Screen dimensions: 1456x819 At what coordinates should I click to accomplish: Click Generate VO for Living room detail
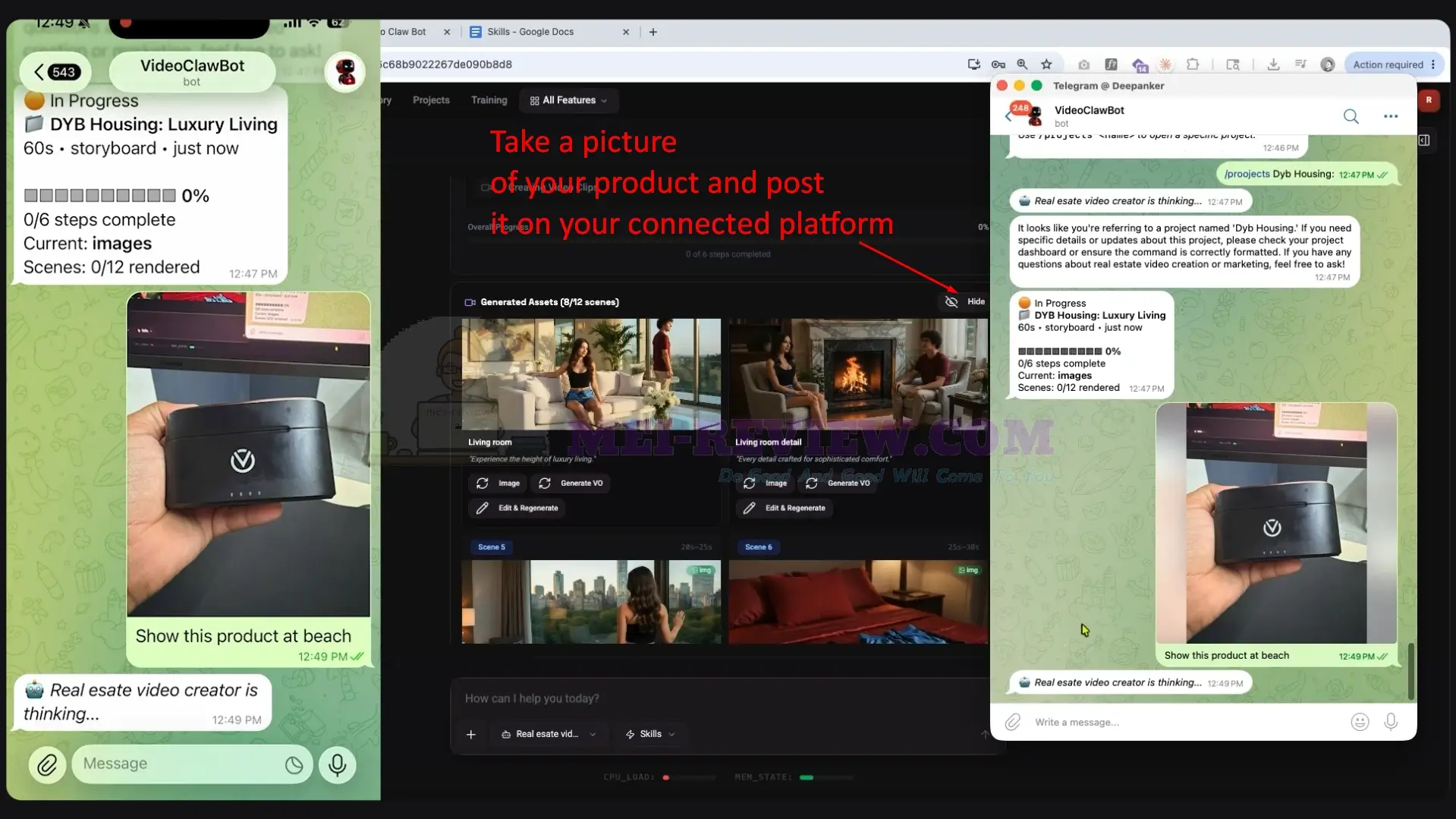[838, 484]
